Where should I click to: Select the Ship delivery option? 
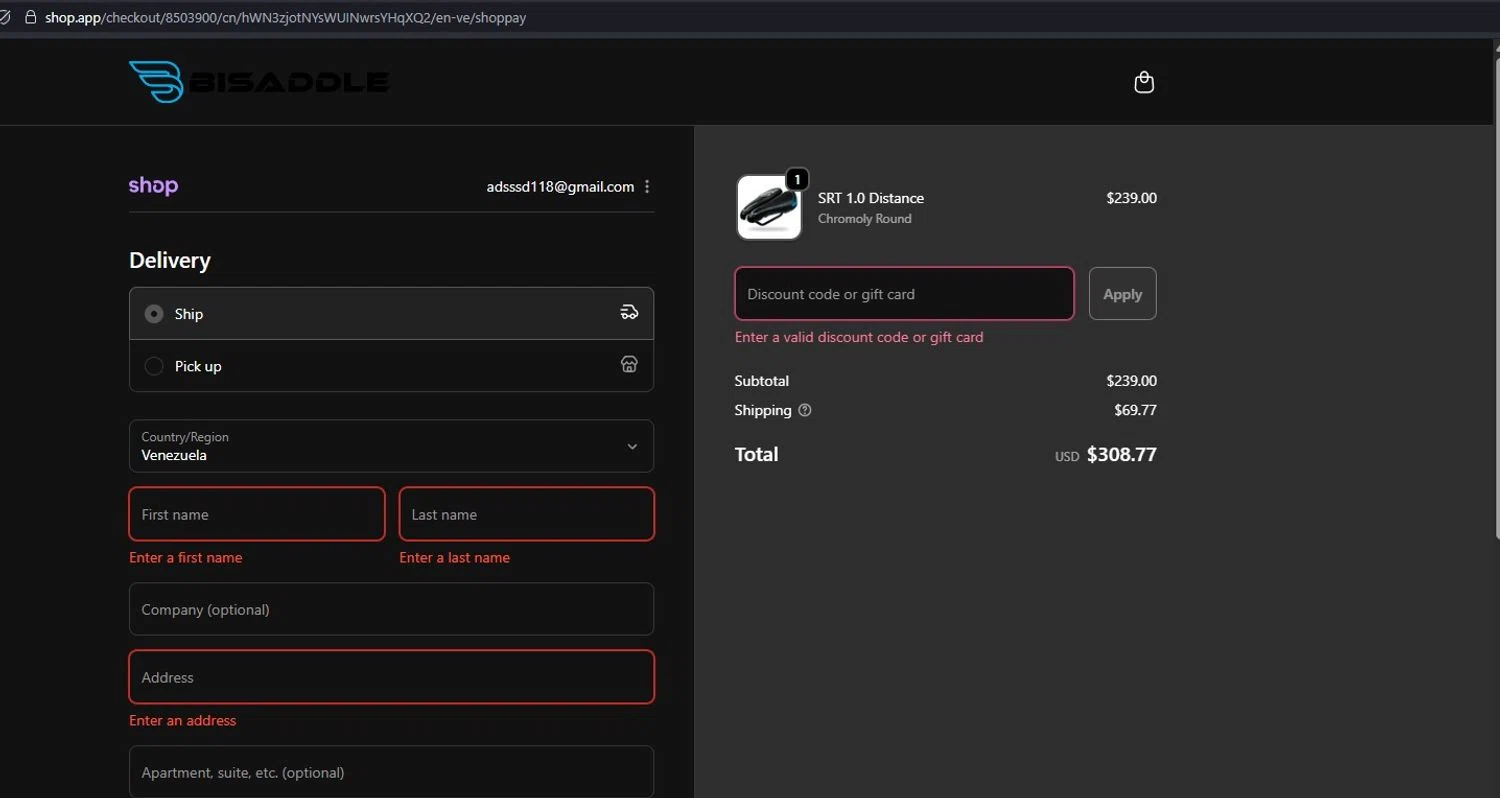[391, 314]
